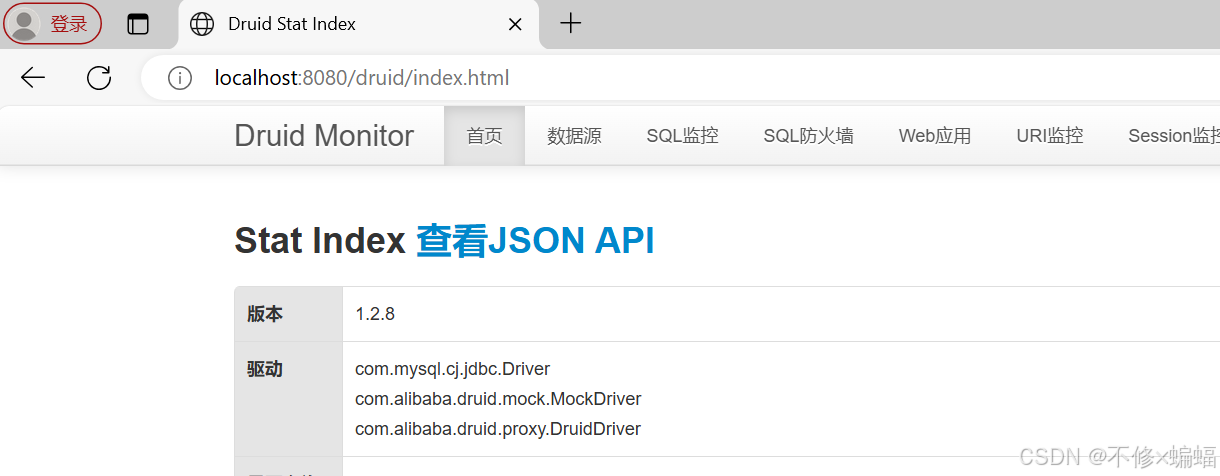
Task: Switch to SQL防火墙 page
Action: tap(808, 136)
